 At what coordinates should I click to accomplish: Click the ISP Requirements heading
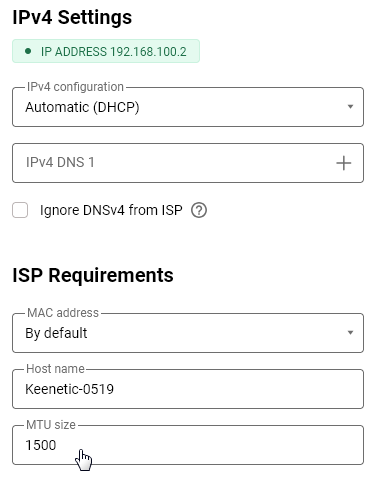coord(93,275)
